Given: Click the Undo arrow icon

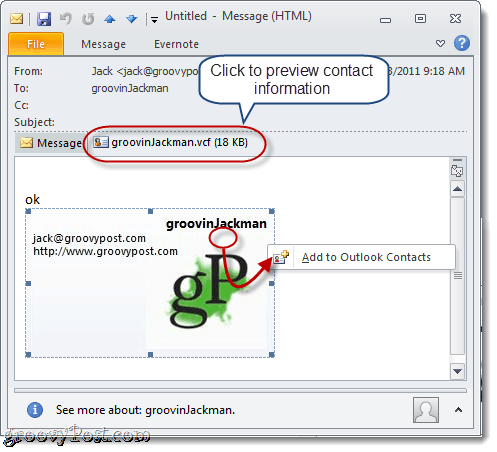Looking at the screenshot, I should (x=66, y=18).
